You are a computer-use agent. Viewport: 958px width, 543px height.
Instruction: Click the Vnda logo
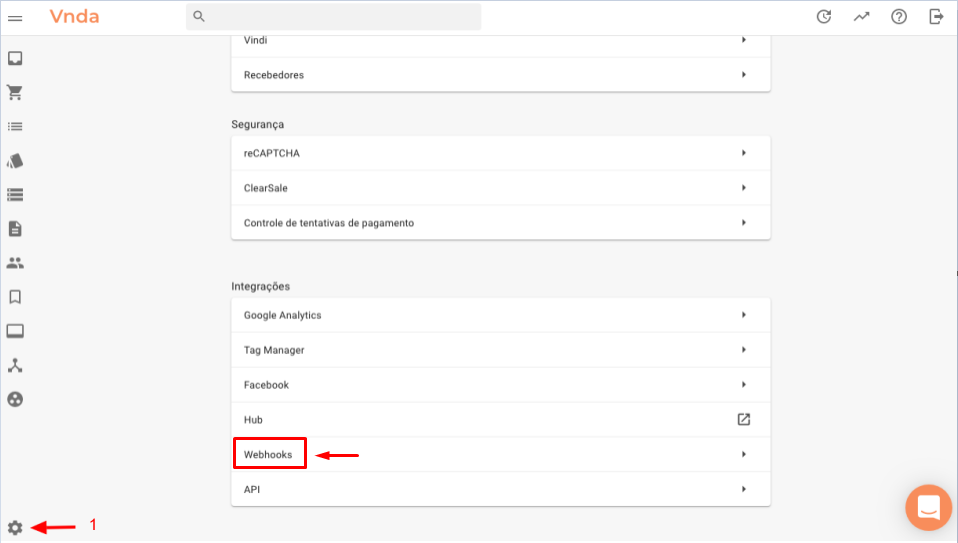[x=75, y=16]
